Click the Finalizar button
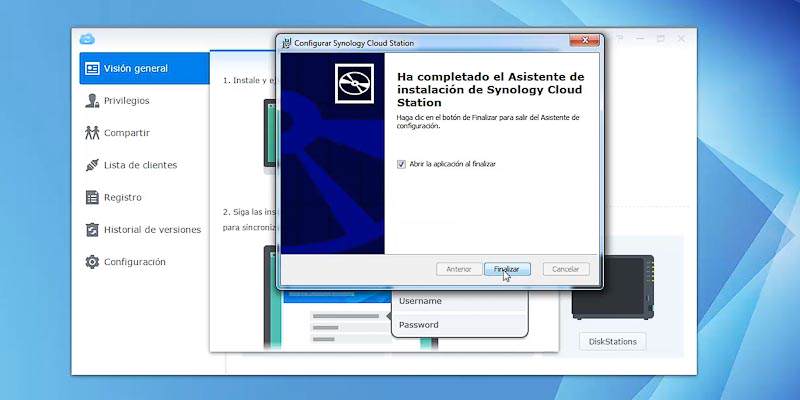Image resolution: width=800 pixels, height=400 pixels. 507,269
